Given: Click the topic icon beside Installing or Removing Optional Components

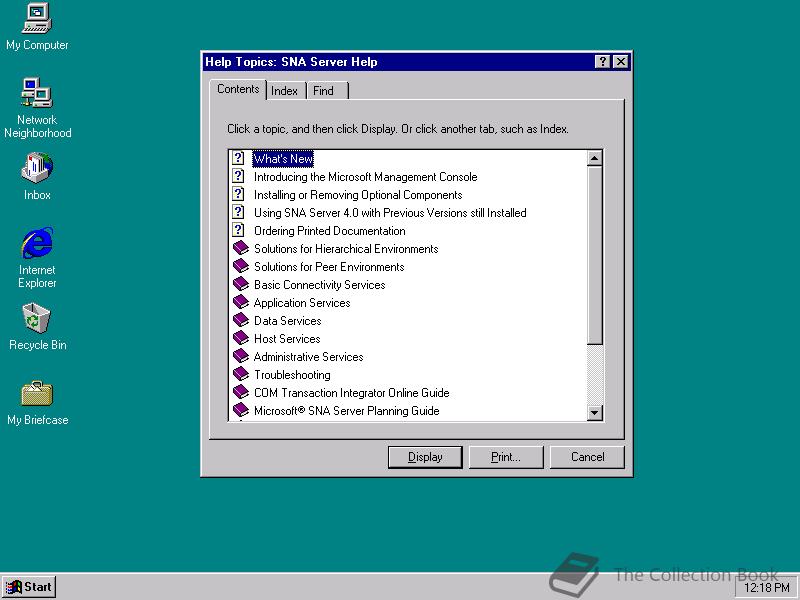Looking at the screenshot, I should [x=238, y=194].
